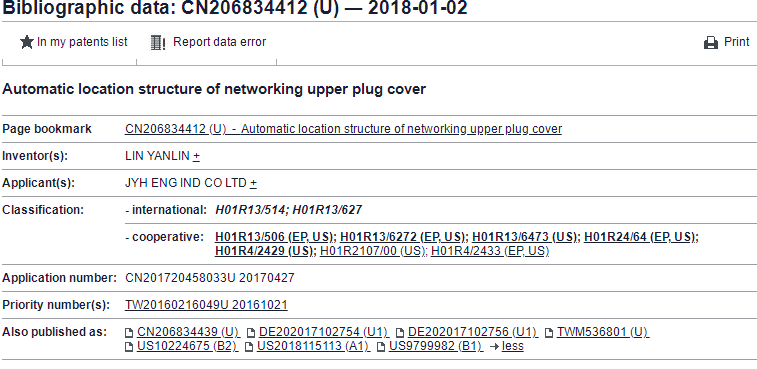Viewport: 757px width, 369px height.
Task: Open priority number TW20160216049U link
Action: point(206,305)
